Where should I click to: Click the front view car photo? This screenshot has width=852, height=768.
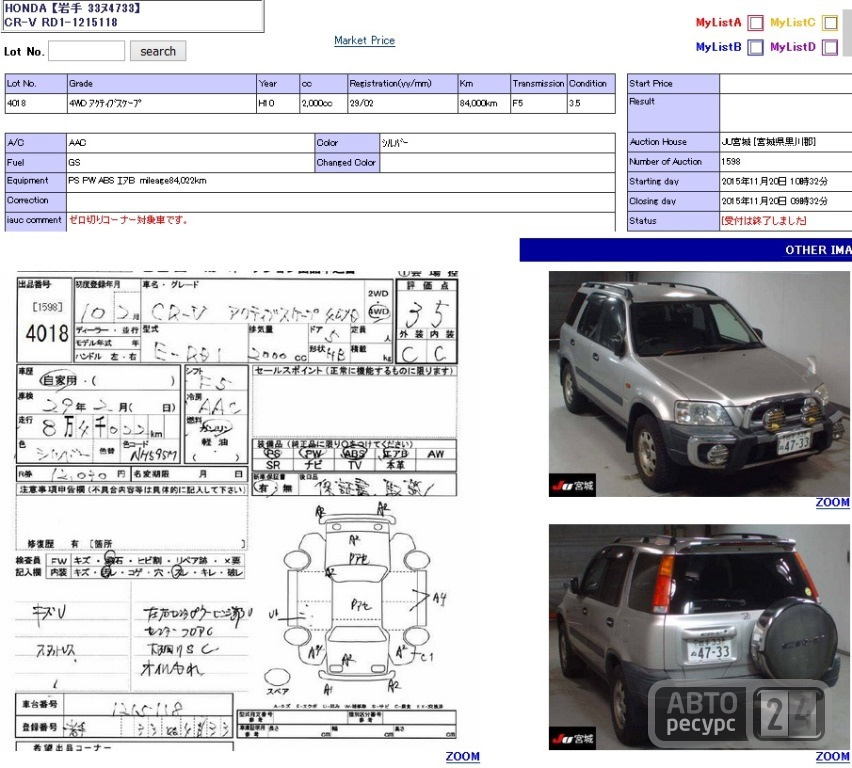(x=699, y=384)
